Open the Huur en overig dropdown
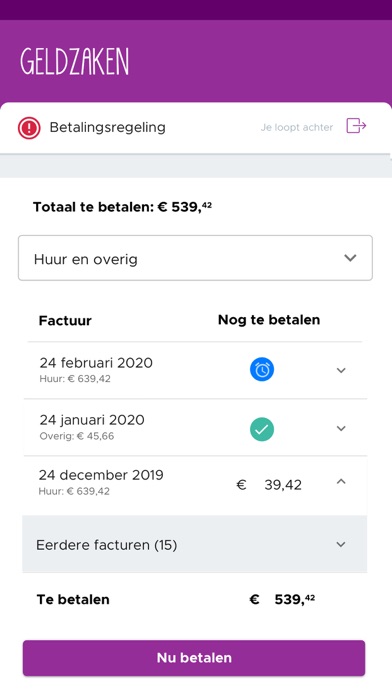The width and height of the screenshot is (392, 696). (195, 258)
